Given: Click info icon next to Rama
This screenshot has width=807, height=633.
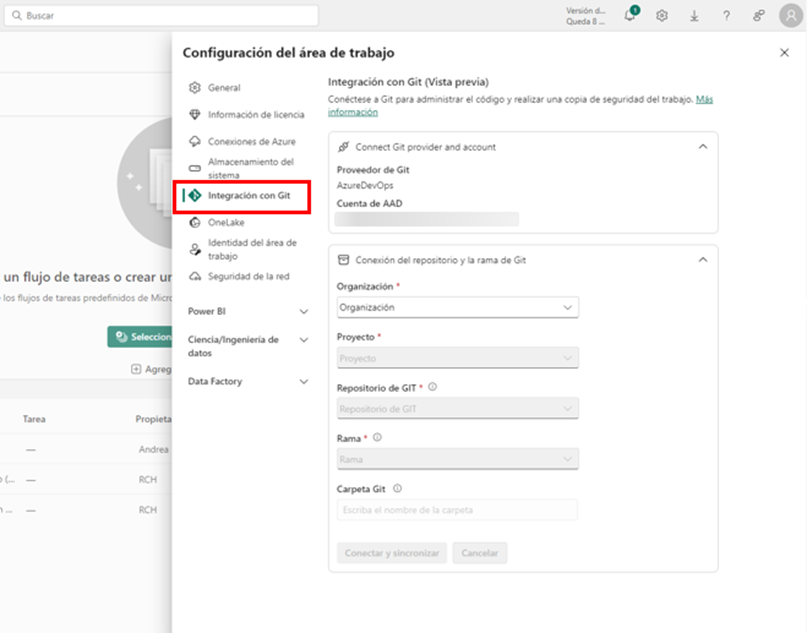Looking at the screenshot, I should click(x=377, y=437).
